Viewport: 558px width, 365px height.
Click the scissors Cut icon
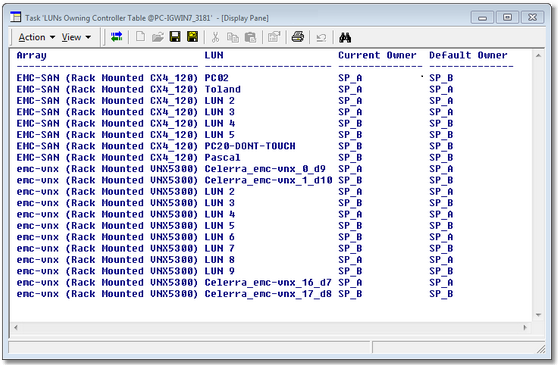(x=215, y=37)
